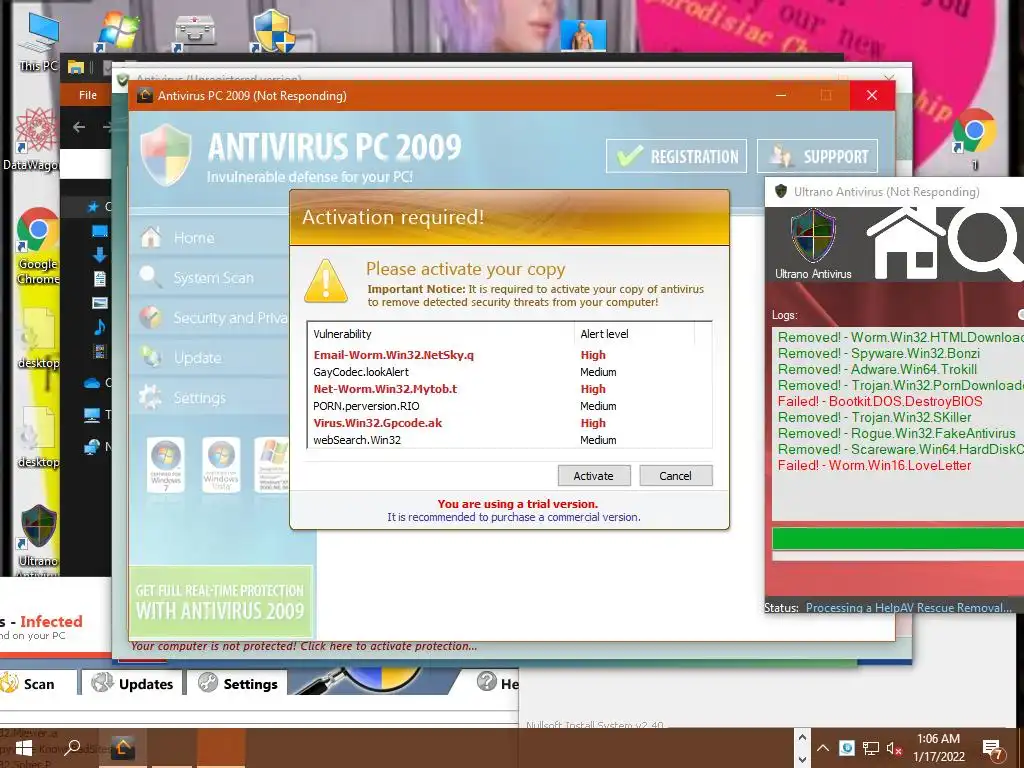Click the Get Full Real-Time Protection banner
The width and height of the screenshot is (1024, 768).
coord(220,601)
